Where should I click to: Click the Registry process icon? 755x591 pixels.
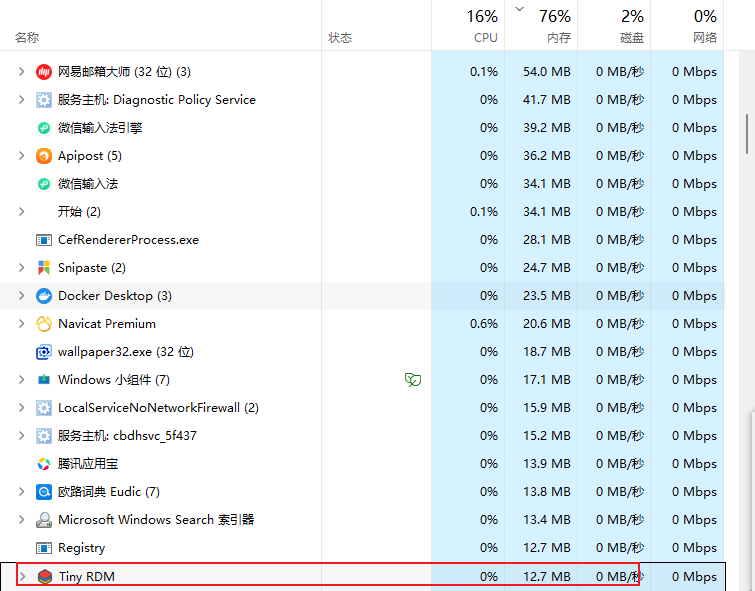44,548
